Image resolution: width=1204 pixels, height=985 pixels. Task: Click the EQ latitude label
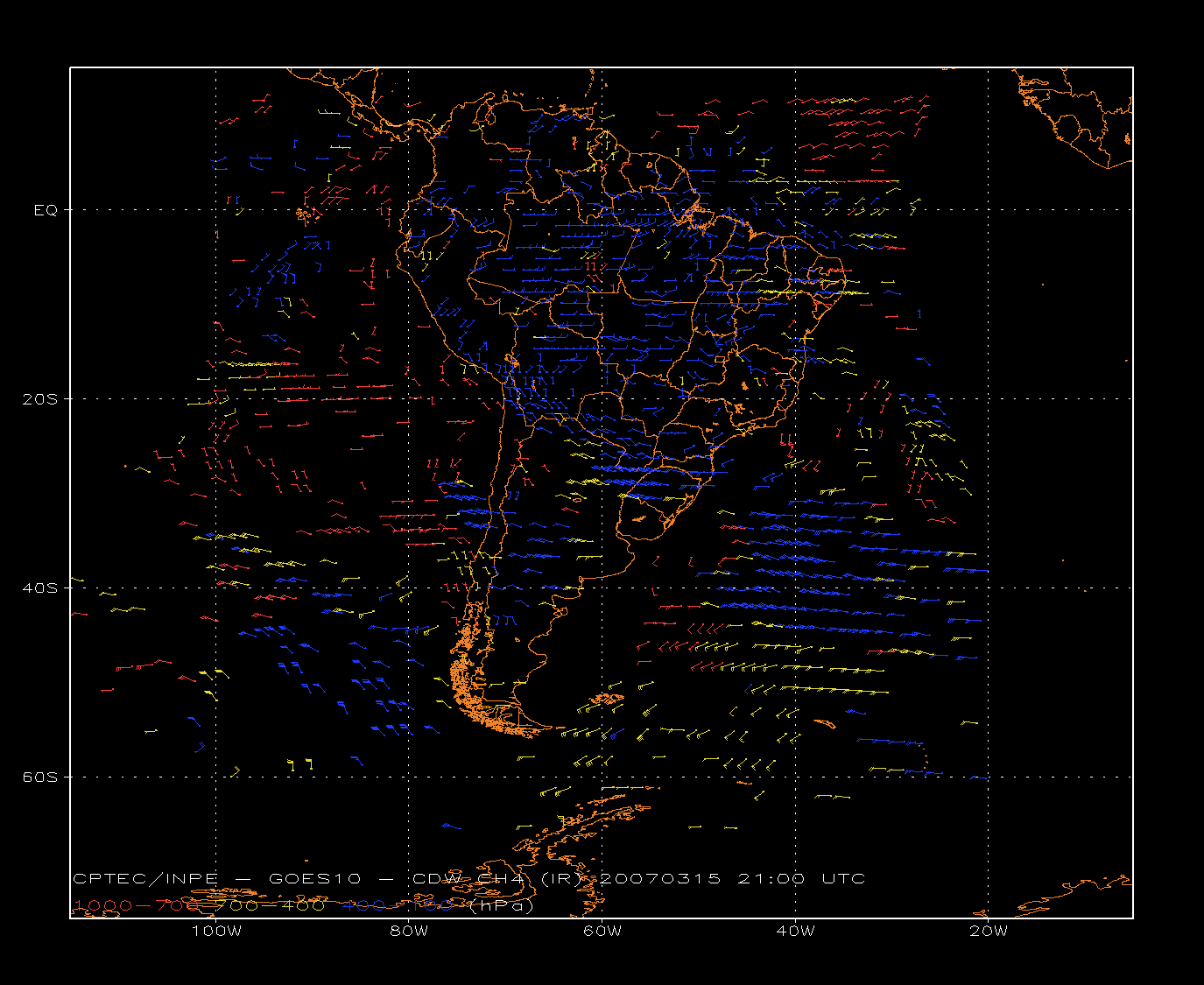[46, 210]
